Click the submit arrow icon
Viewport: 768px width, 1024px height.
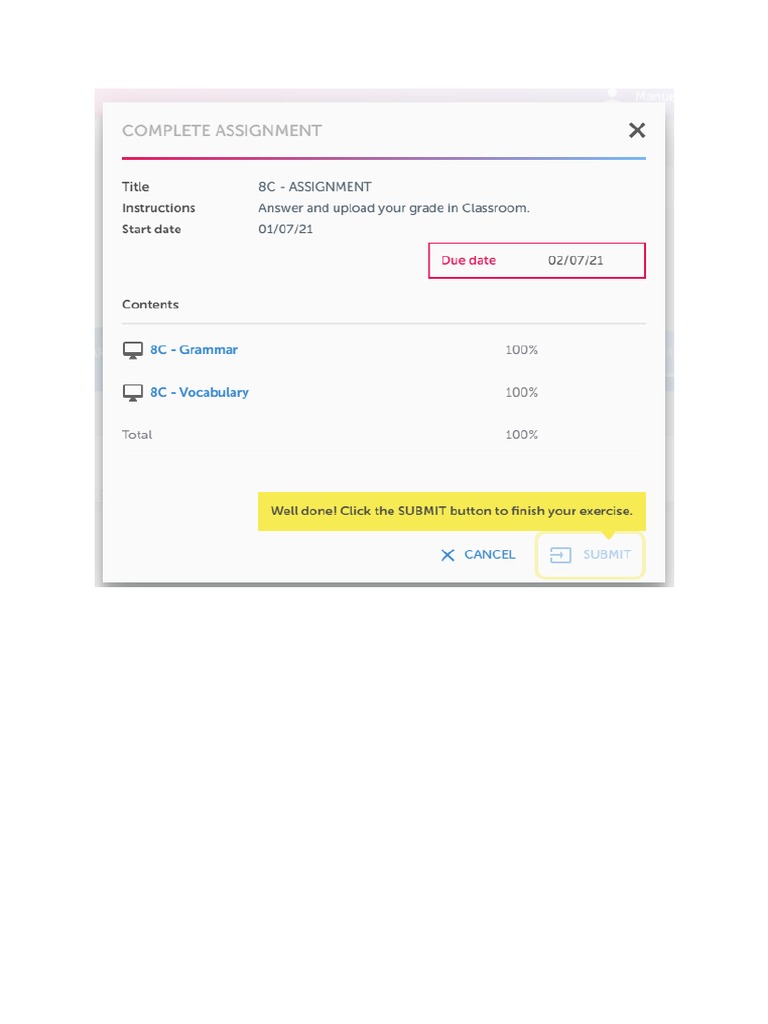pos(561,555)
